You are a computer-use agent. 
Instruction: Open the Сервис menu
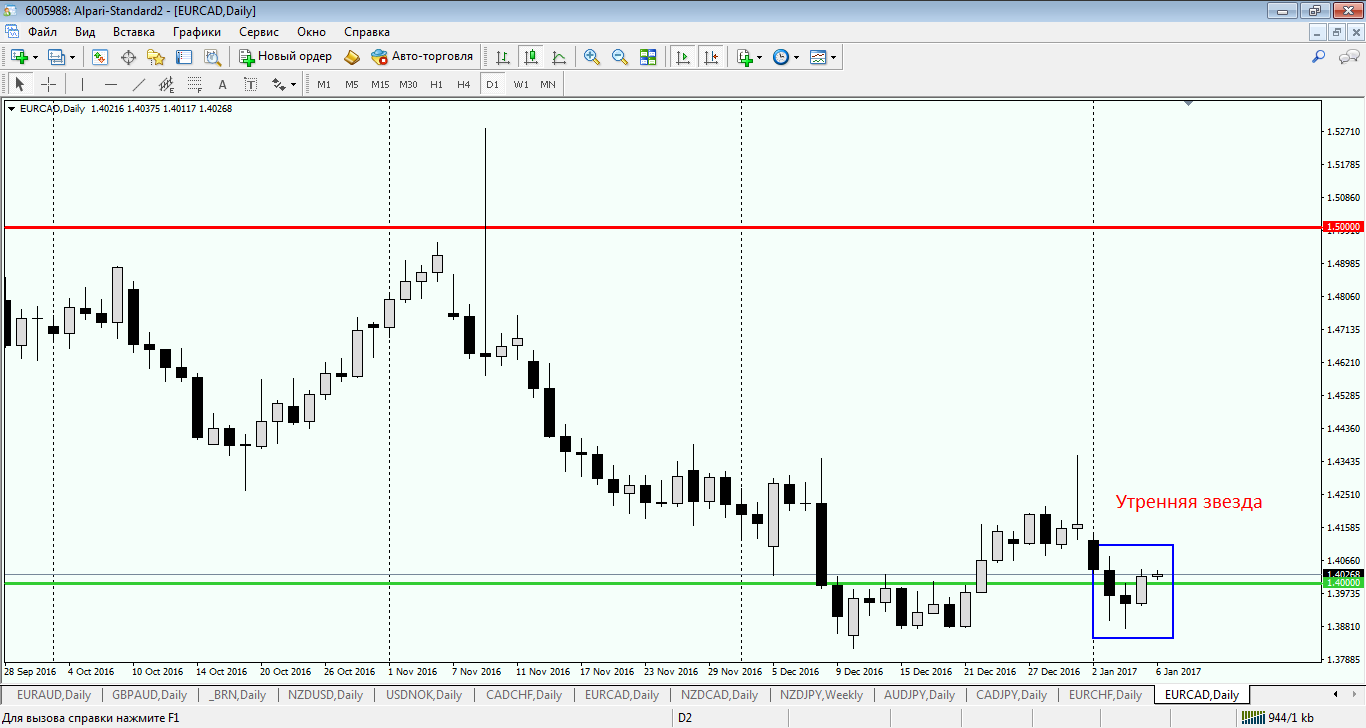259,32
